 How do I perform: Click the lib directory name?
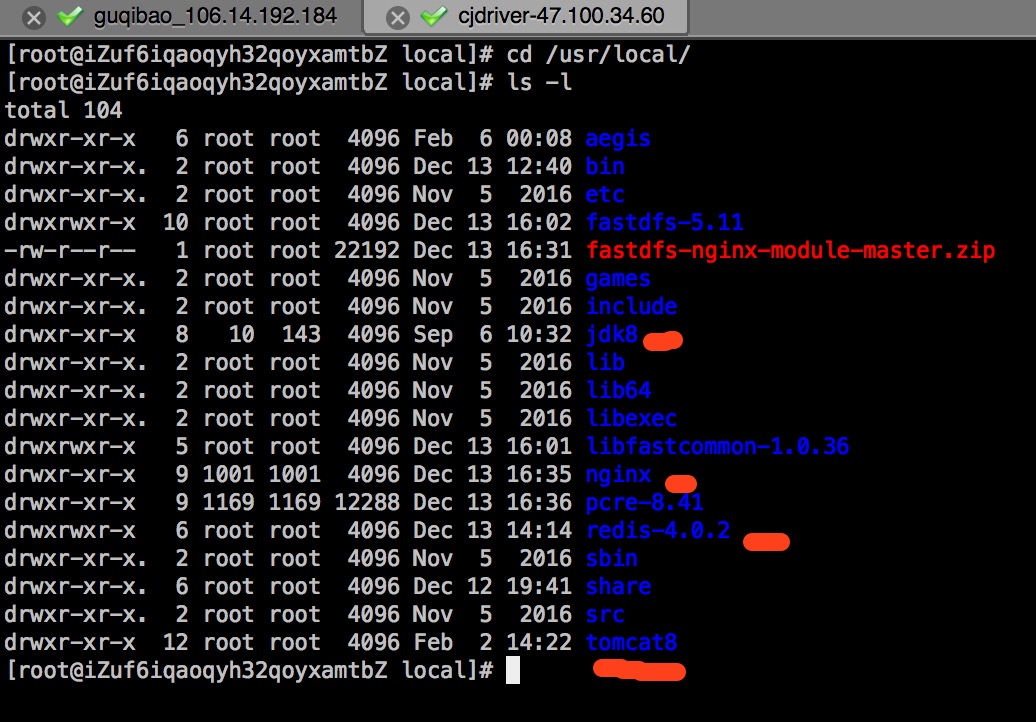[605, 362]
